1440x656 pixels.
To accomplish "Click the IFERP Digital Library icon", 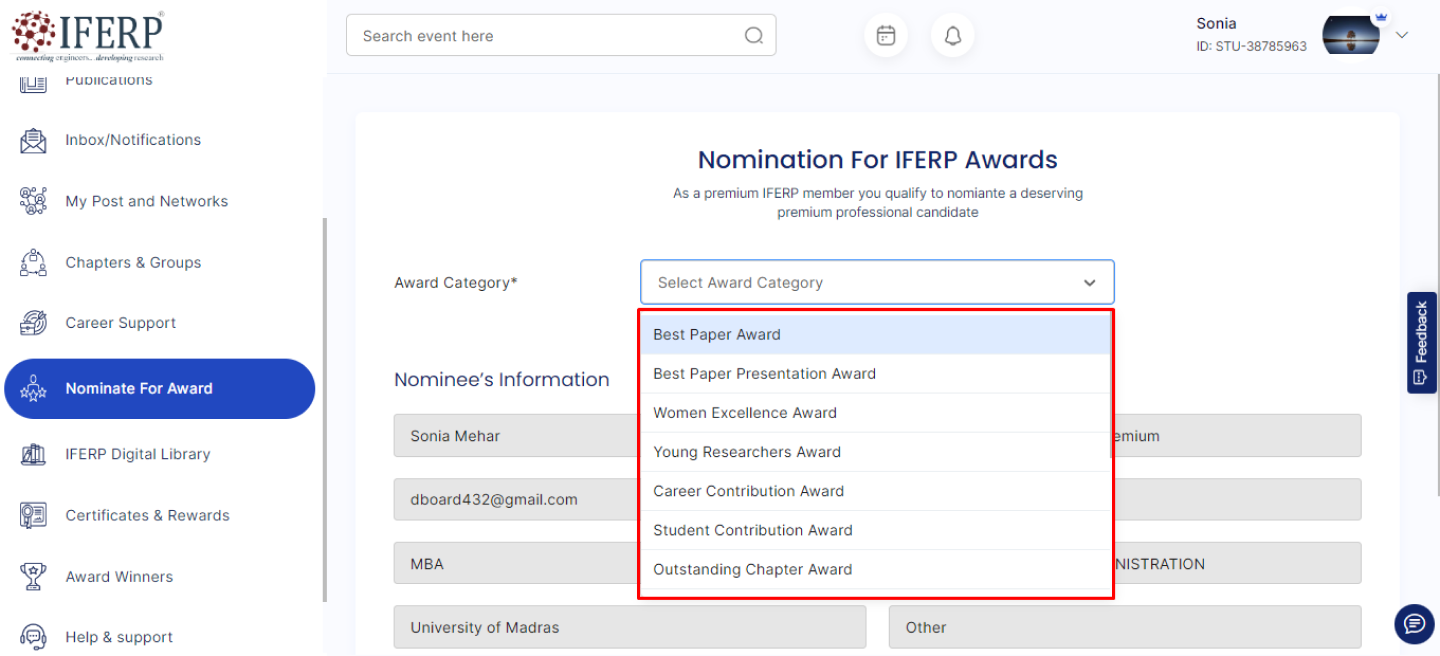I will pyautogui.click(x=33, y=454).
